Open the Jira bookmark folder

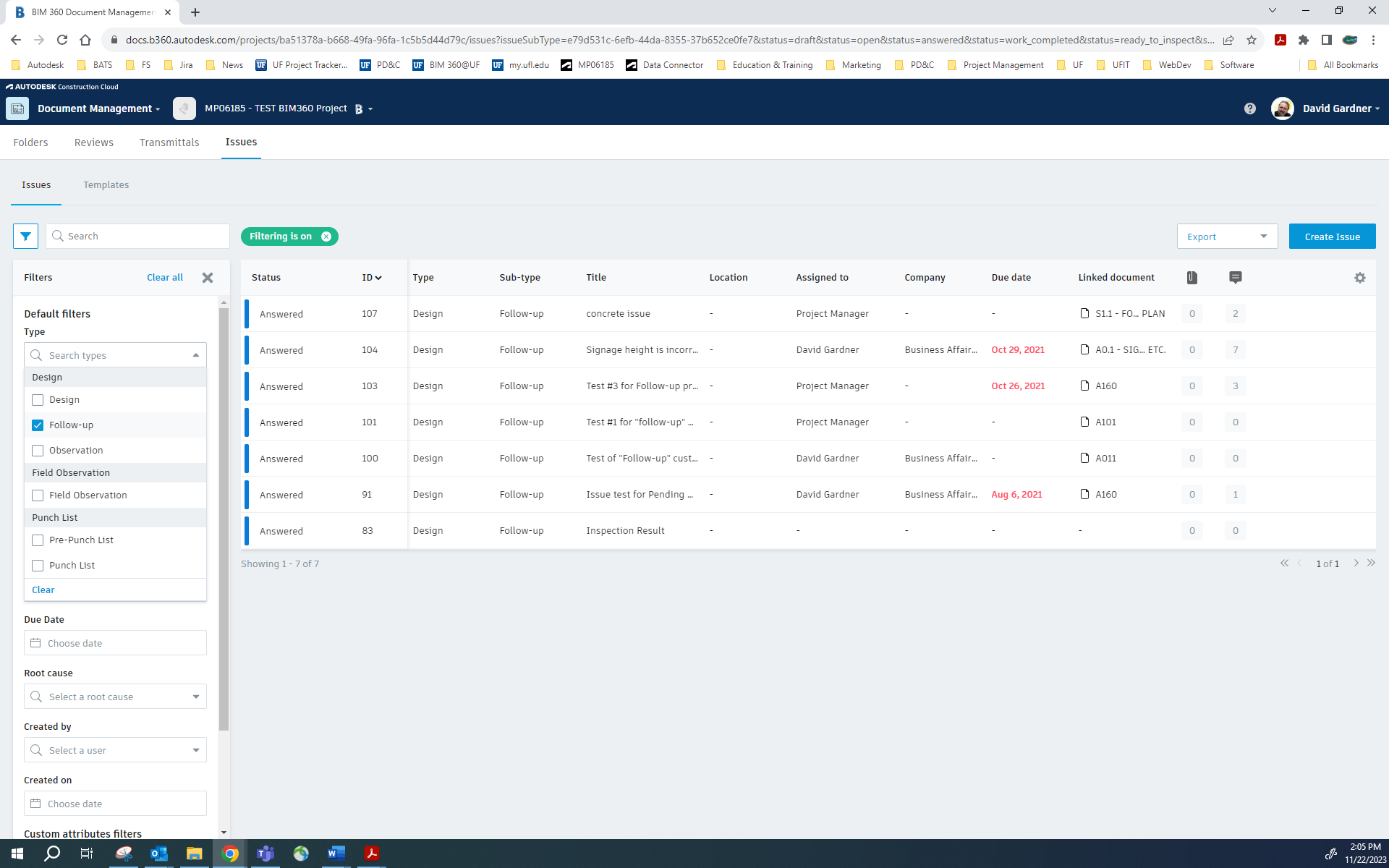[179, 65]
